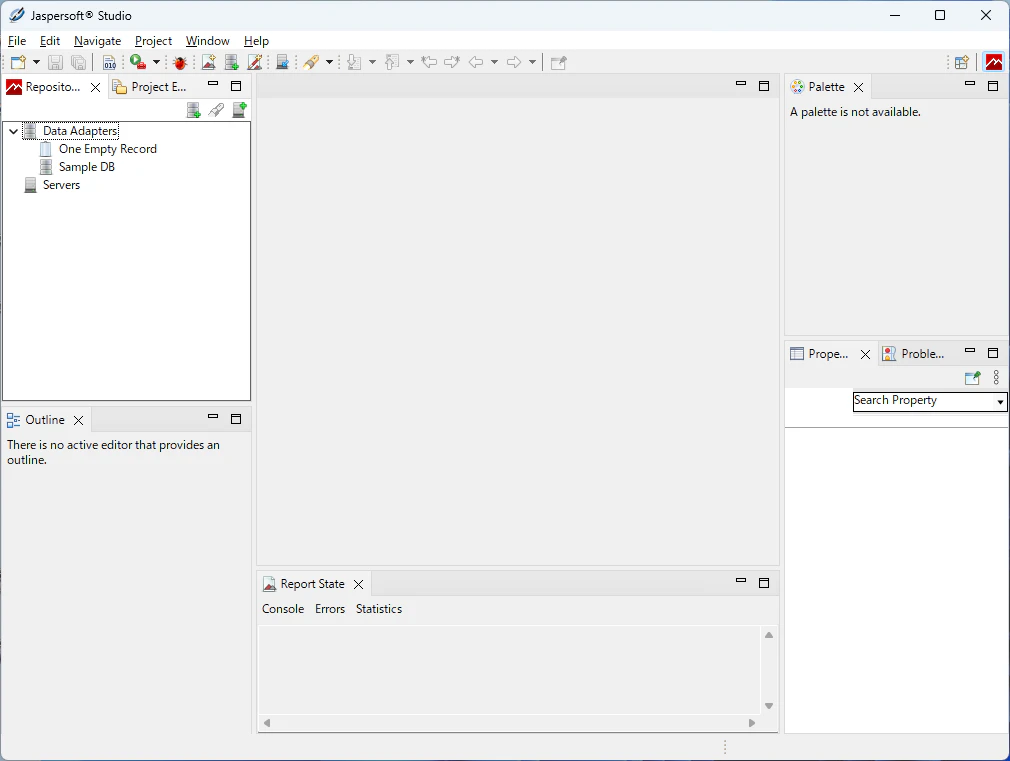Click the Next Annotation toolbar icon
This screenshot has width=1010, height=761.
point(354,63)
